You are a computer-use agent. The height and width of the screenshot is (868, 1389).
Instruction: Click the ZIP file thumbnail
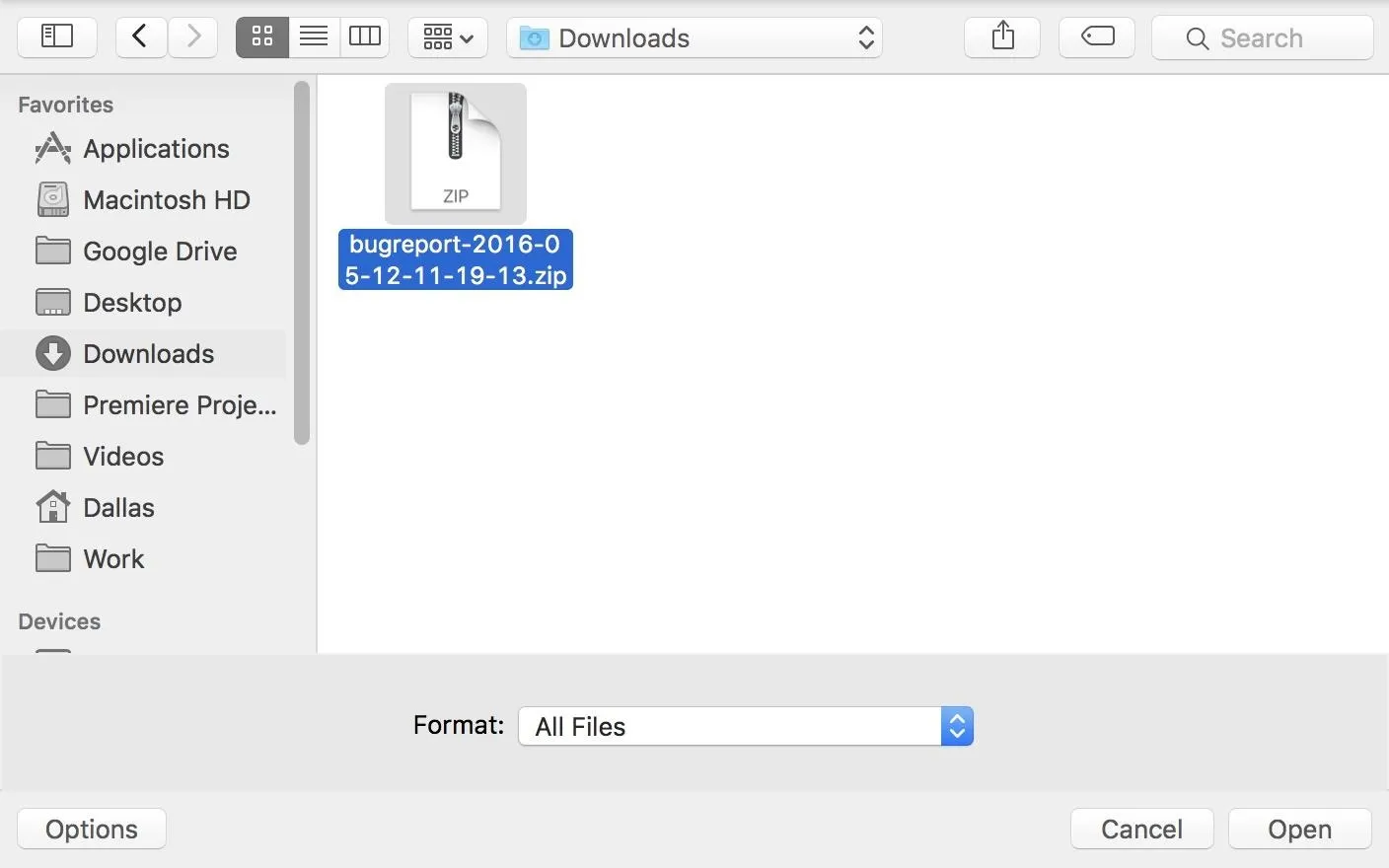(456, 153)
